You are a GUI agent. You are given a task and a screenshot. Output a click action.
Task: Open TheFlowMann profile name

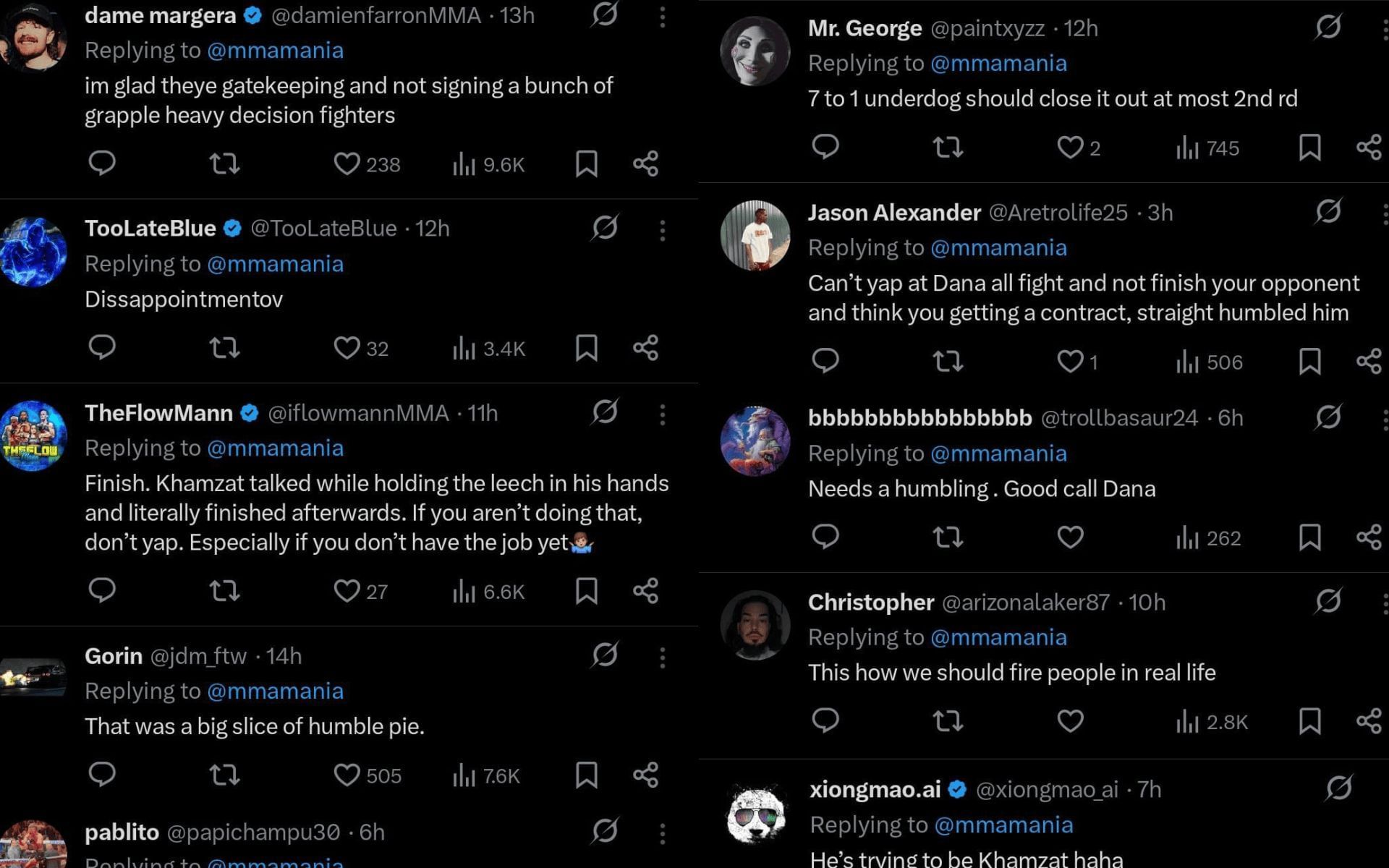click(158, 413)
